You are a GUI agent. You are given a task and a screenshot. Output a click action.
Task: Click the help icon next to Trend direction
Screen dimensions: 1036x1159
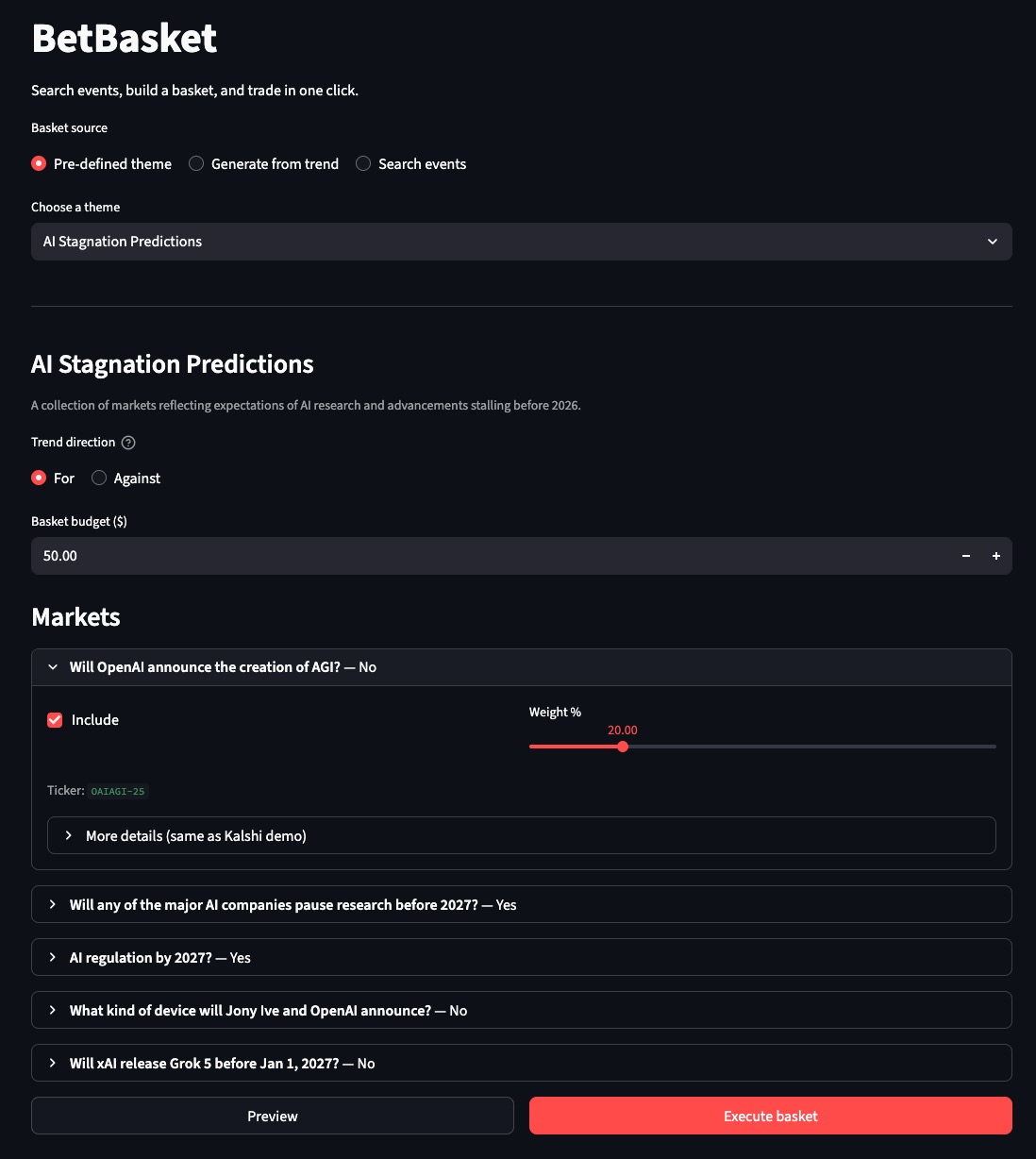129,443
